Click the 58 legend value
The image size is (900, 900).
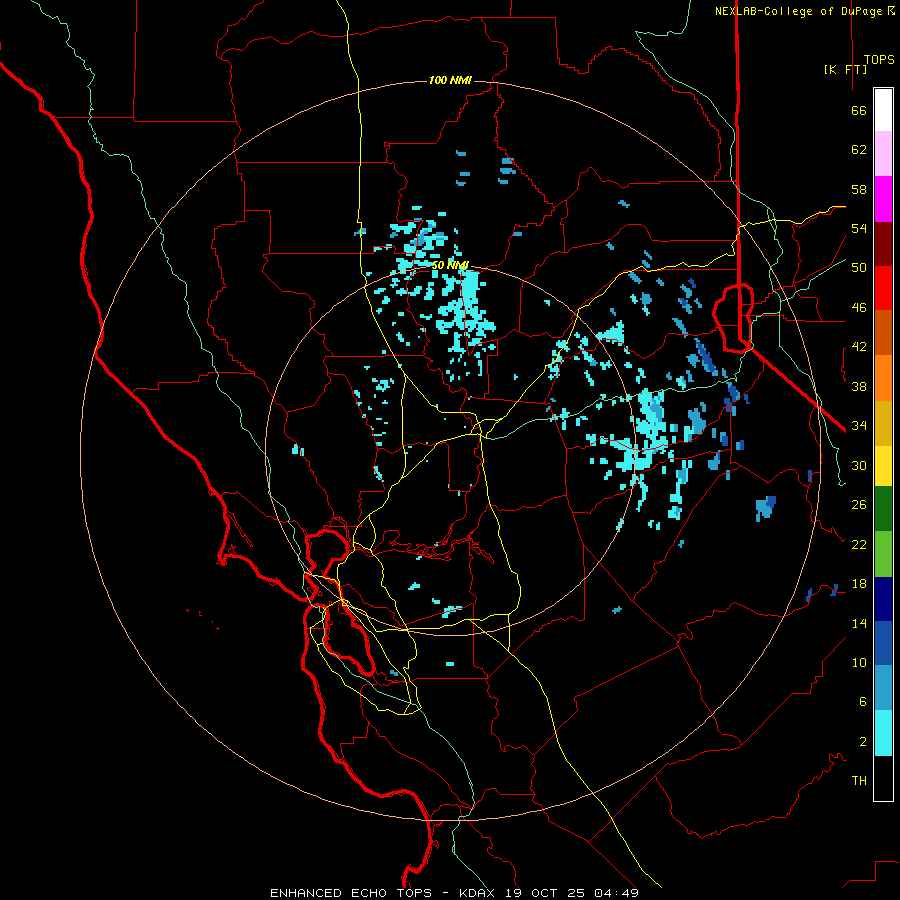pos(859,189)
